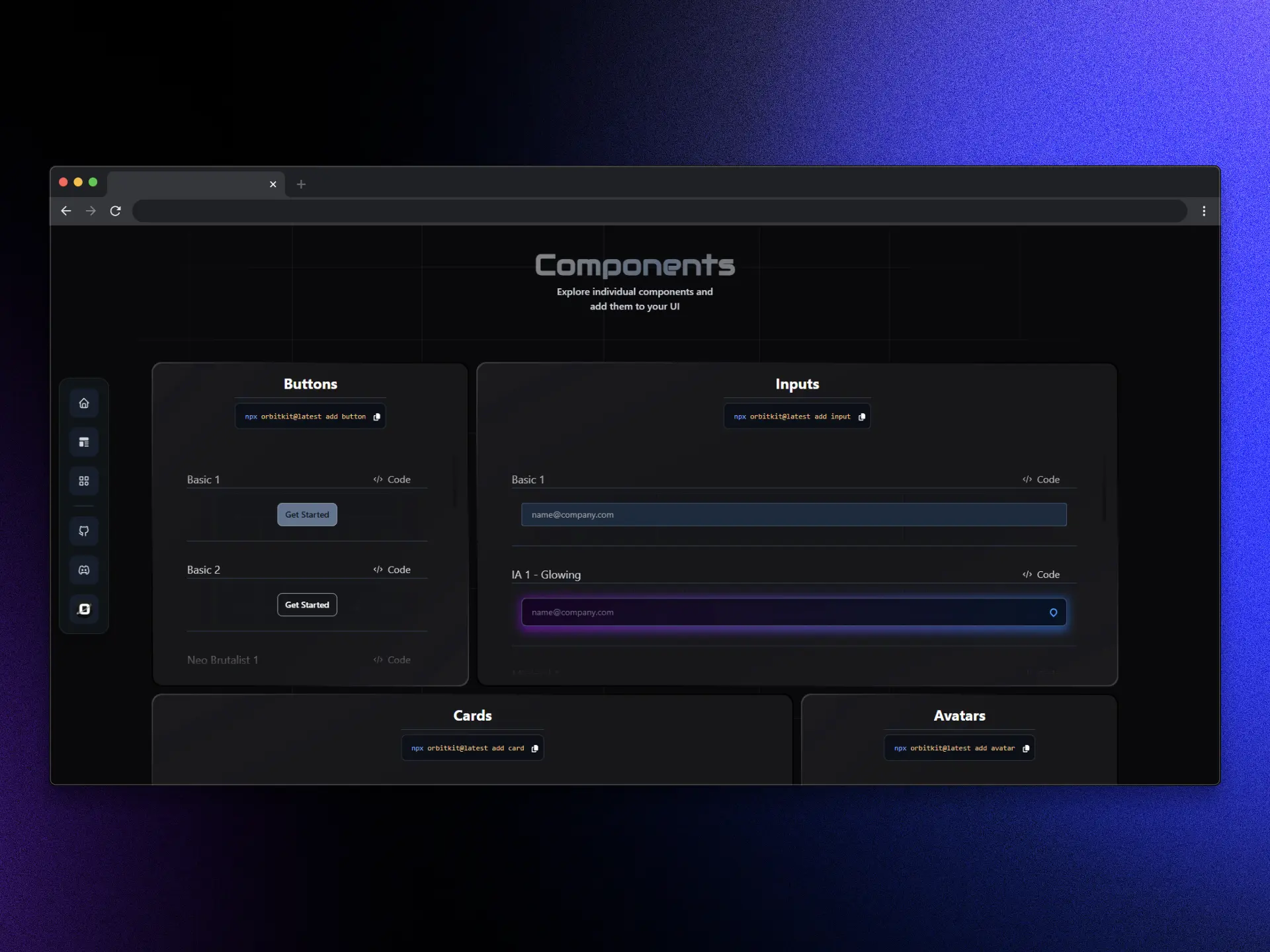This screenshot has height=952, width=1270.
Task: Click the icon inside the Glowing input
Action: [1054, 613]
